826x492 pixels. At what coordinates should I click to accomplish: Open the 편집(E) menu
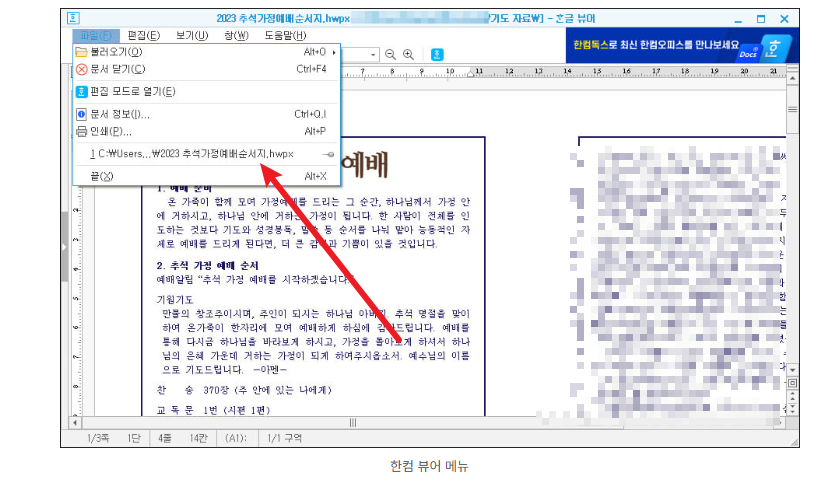[144, 35]
